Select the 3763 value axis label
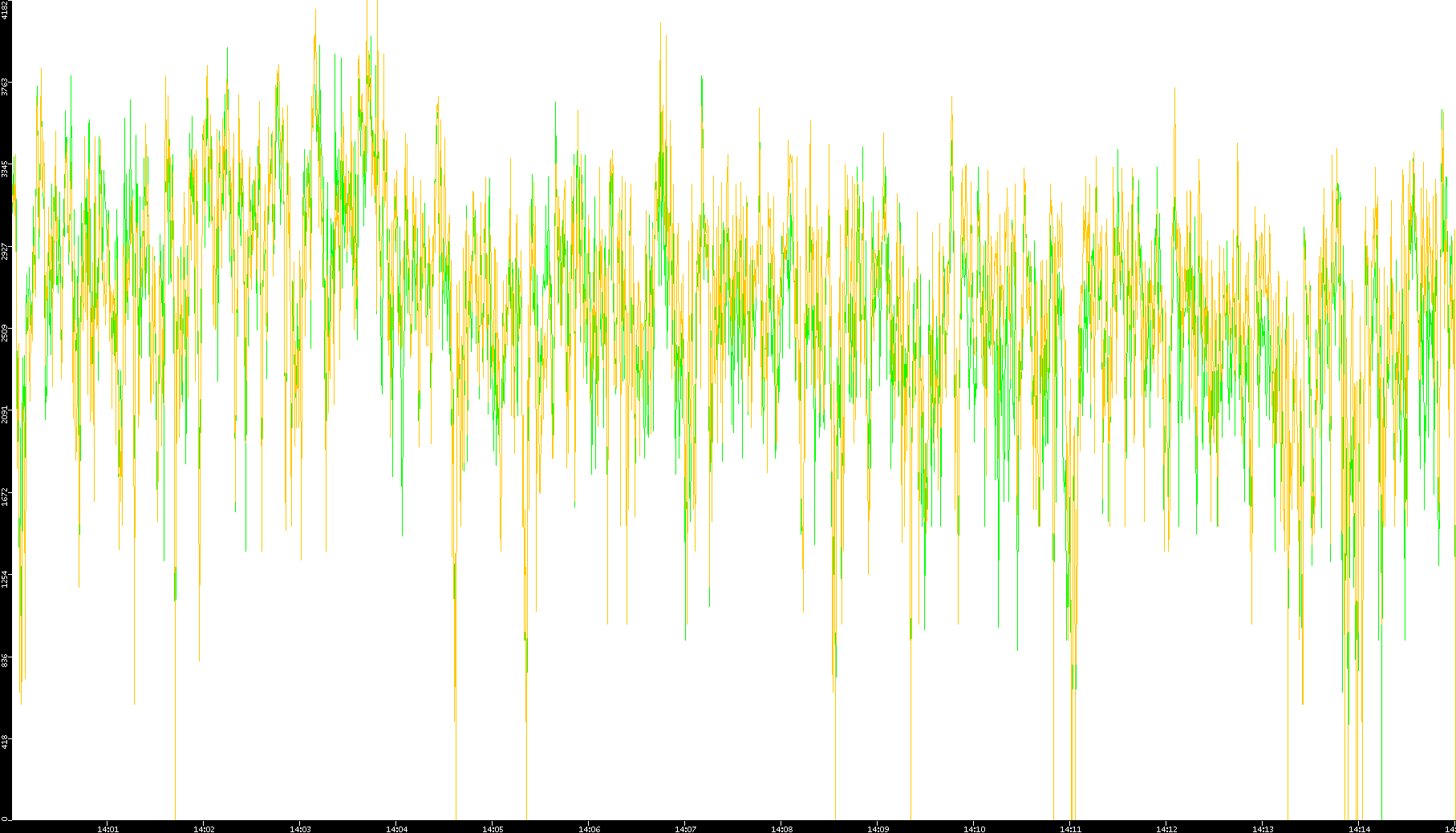The image size is (1456, 833). click(x=6, y=87)
